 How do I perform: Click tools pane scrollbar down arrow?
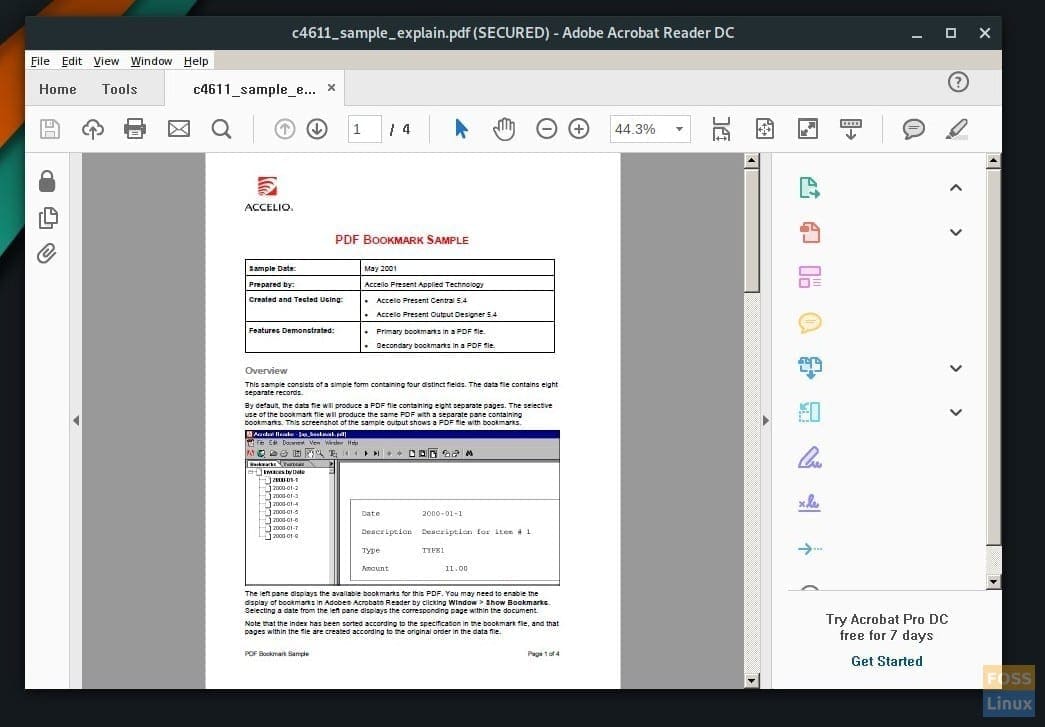point(993,581)
